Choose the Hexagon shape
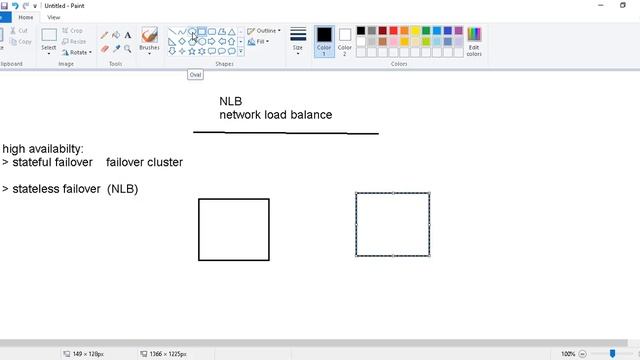This screenshot has width=640, height=360. tap(202, 42)
